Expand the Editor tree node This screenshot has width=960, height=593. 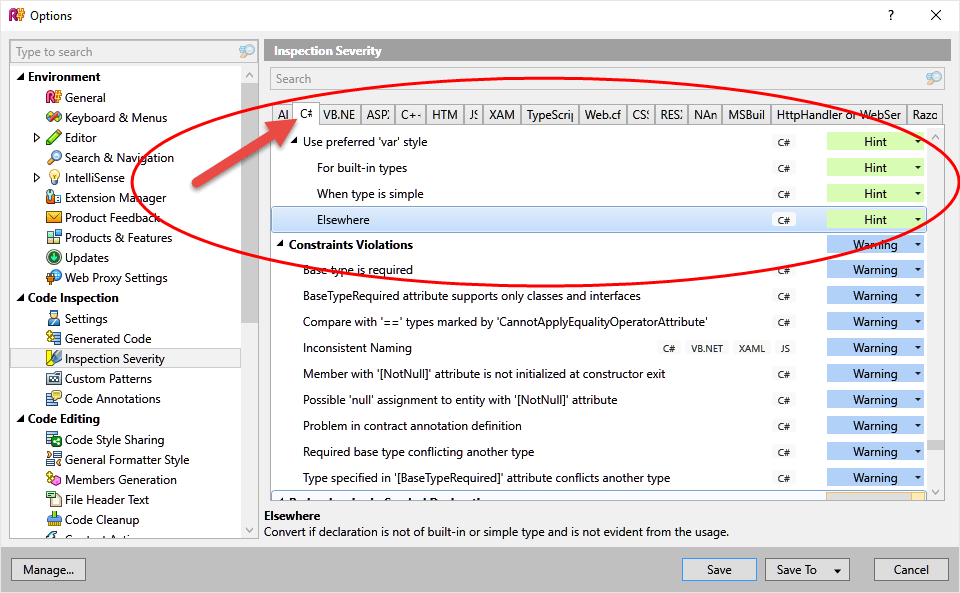36,138
